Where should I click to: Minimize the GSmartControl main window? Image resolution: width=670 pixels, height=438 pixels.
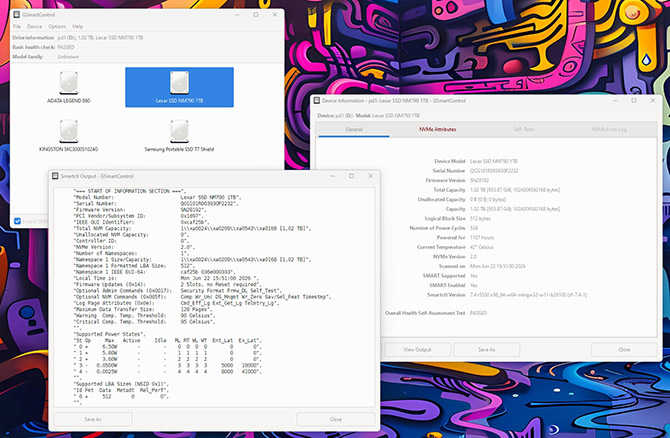(x=237, y=15)
